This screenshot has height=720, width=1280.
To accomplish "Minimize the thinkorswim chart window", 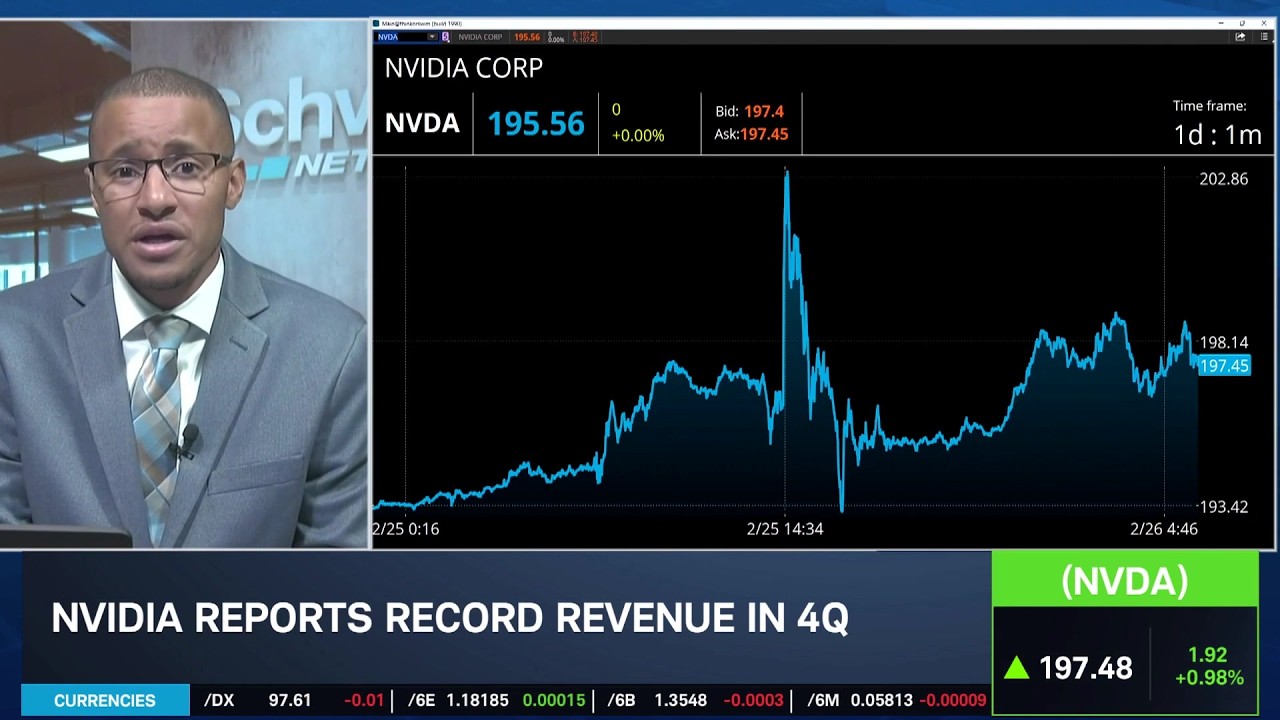I will (1221, 23).
